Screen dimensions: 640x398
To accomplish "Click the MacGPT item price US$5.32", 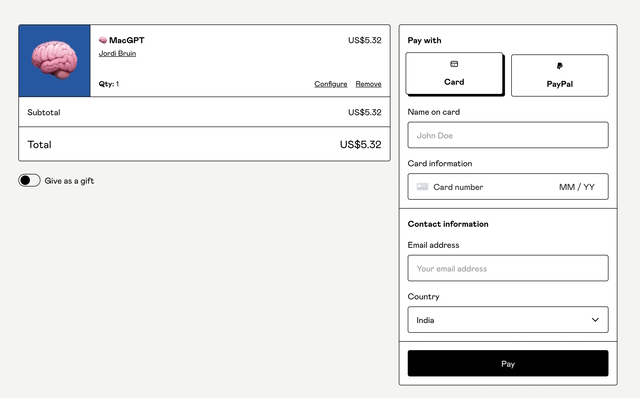I will point(364,40).
